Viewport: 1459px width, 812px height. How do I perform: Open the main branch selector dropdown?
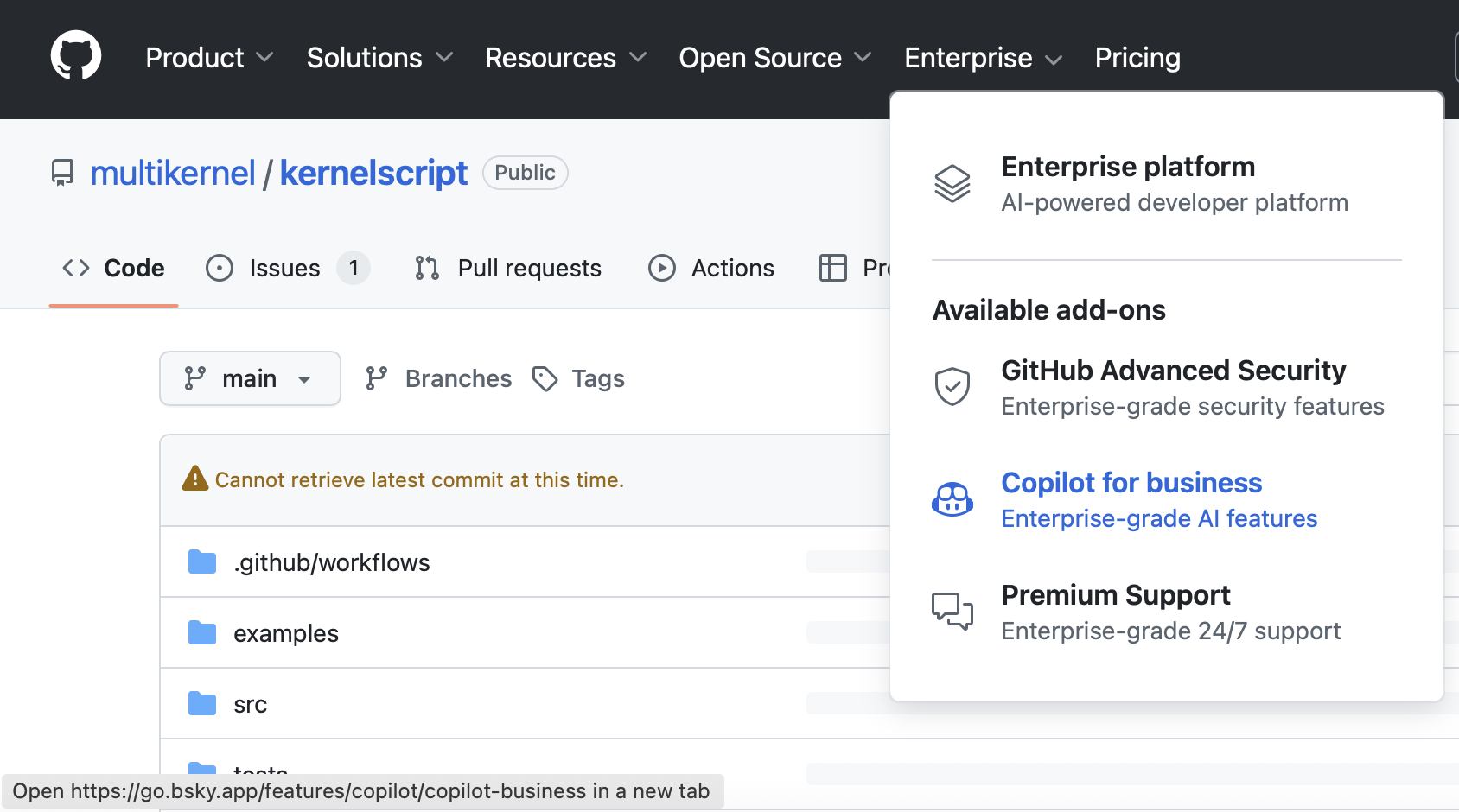250,378
